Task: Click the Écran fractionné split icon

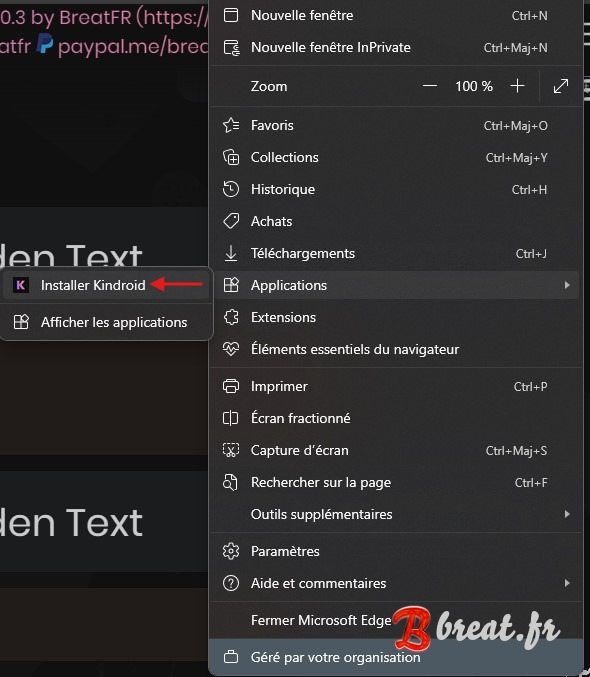Action: coord(231,418)
